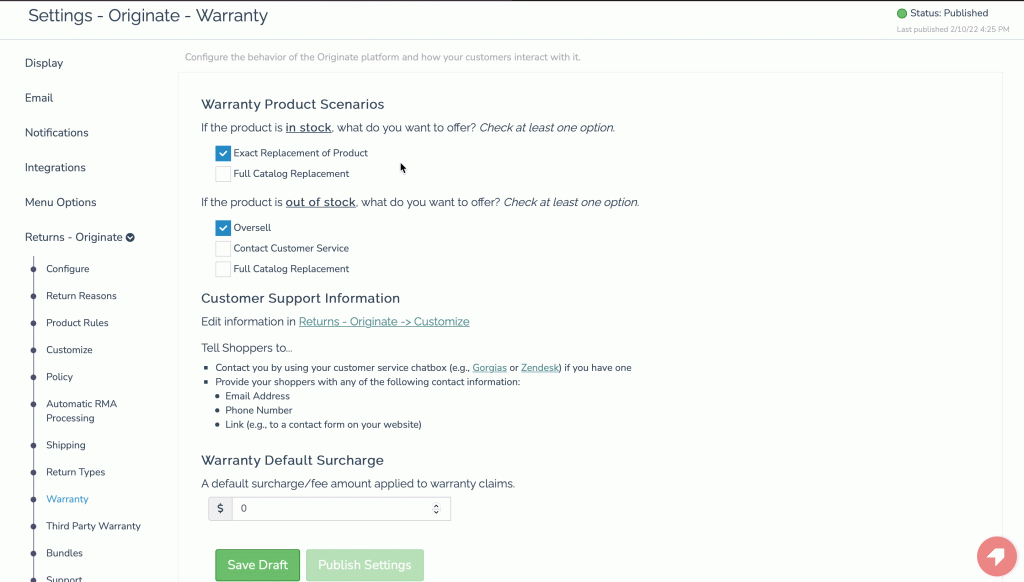The image size is (1024, 582).
Task: Click the Publish Settings button
Action: click(x=365, y=565)
